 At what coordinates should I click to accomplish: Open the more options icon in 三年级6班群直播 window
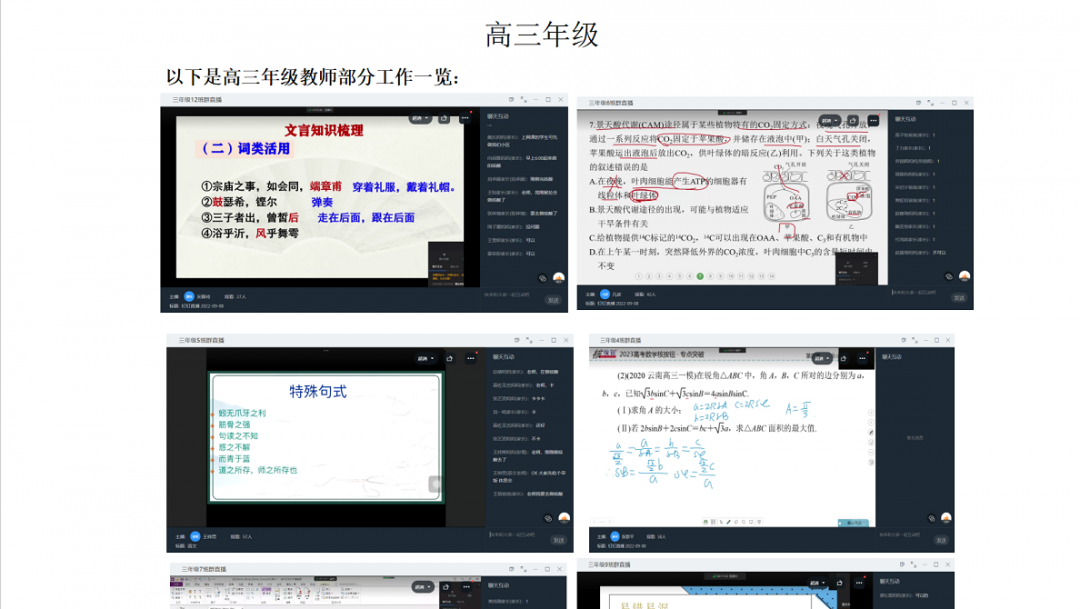click(873, 121)
